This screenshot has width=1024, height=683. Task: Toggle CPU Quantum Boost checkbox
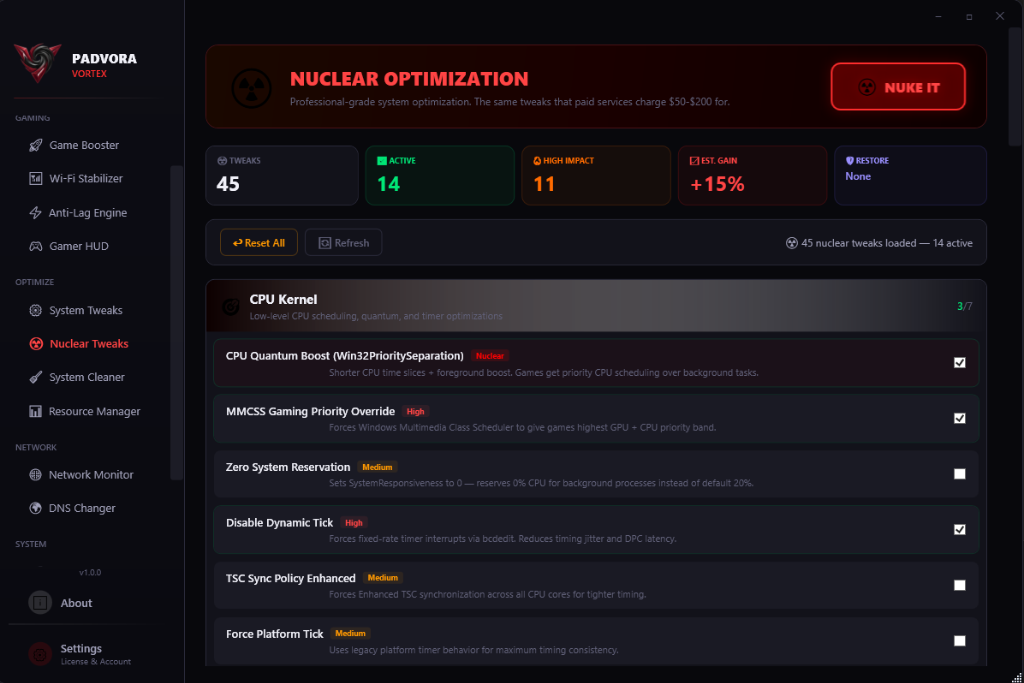(959, 362)
